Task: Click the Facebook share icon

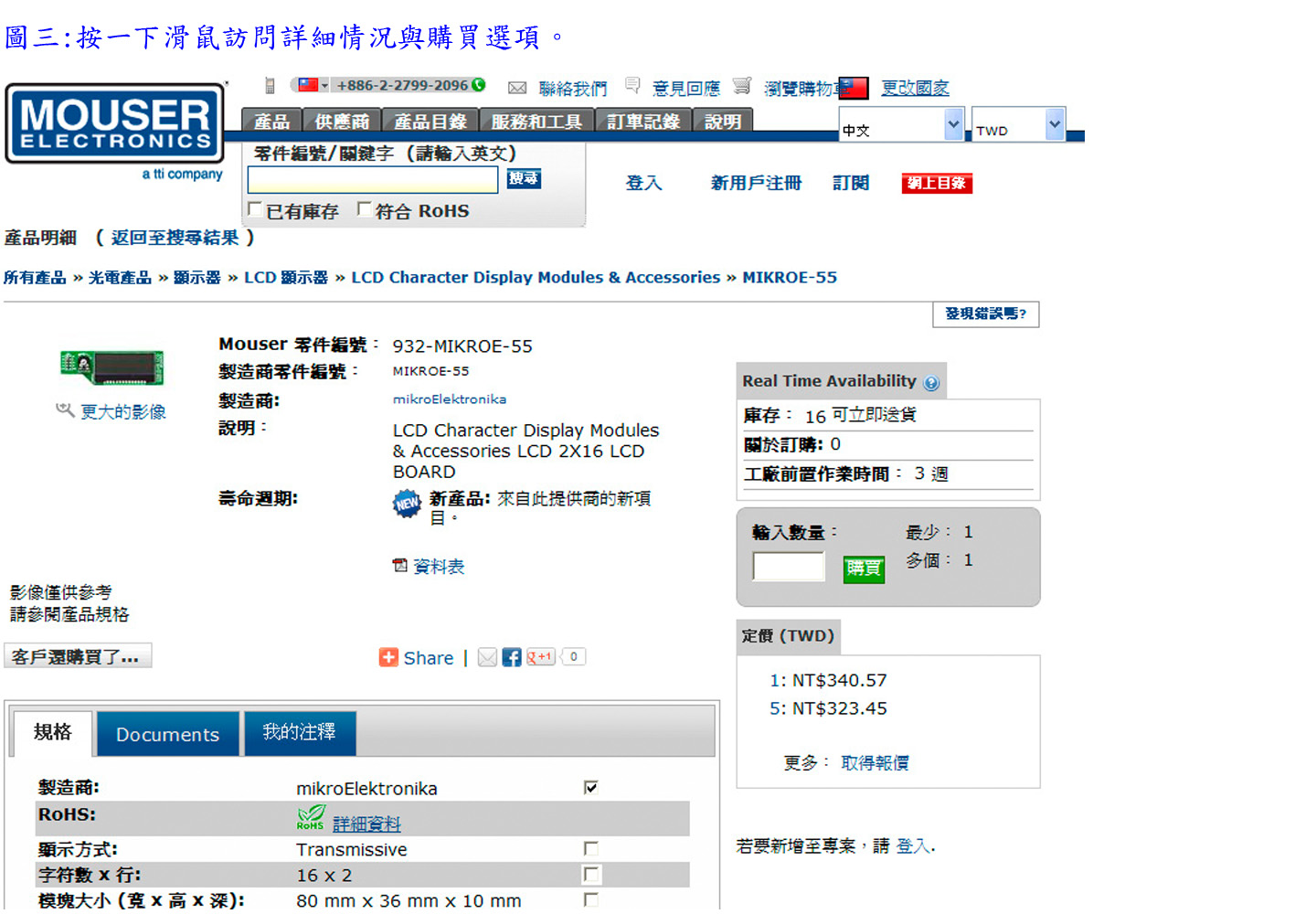Action: coord(512,657)
